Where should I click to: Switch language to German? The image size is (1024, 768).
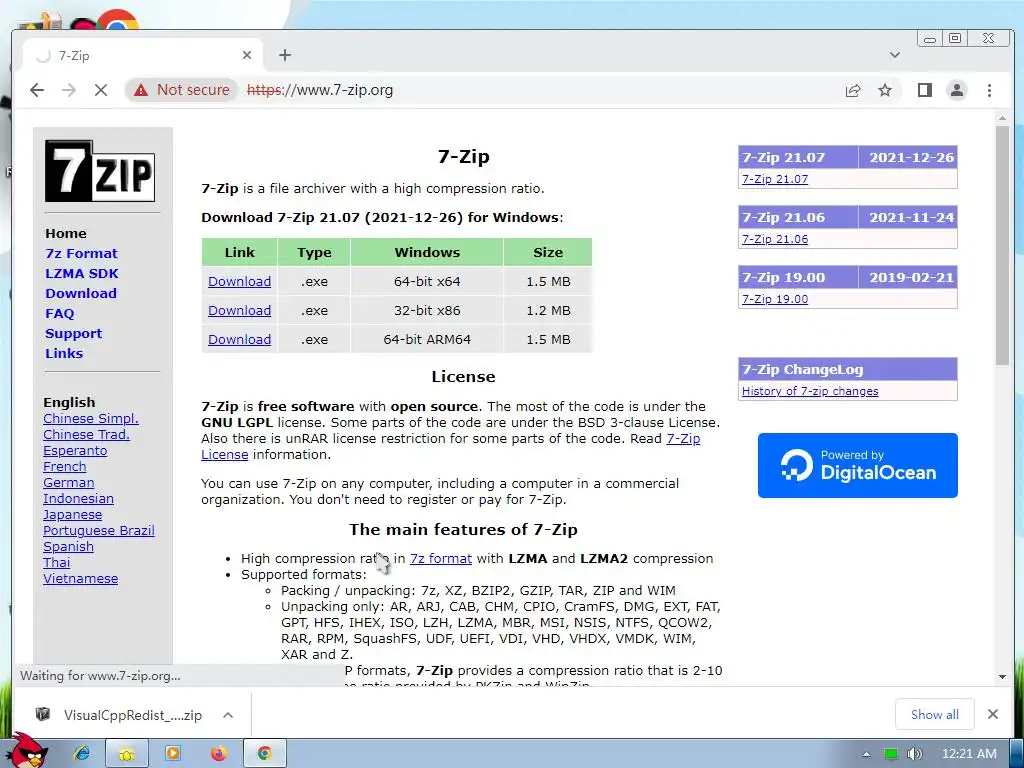(69, 483)
